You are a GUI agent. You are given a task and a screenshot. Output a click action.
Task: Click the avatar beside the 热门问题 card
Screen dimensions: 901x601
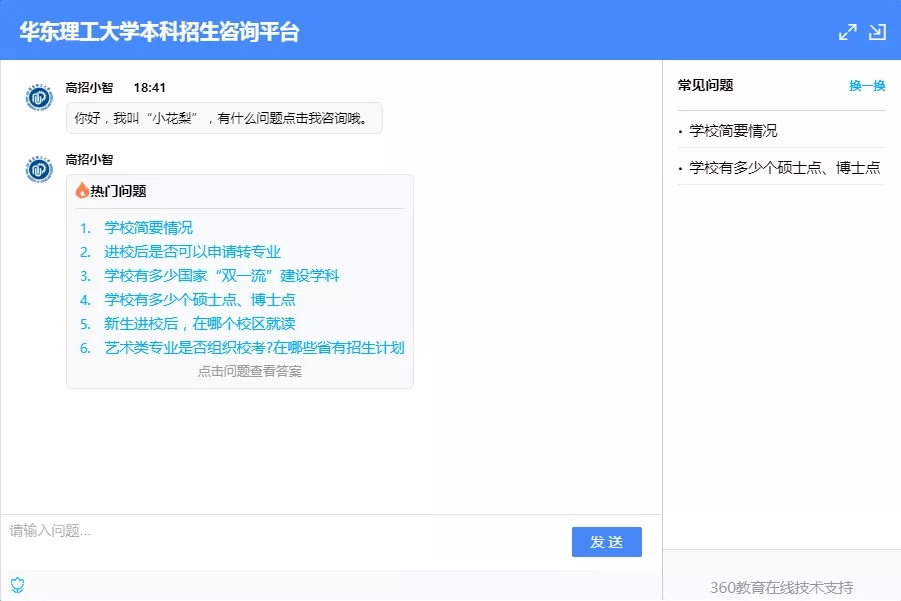tap(39, 169)
